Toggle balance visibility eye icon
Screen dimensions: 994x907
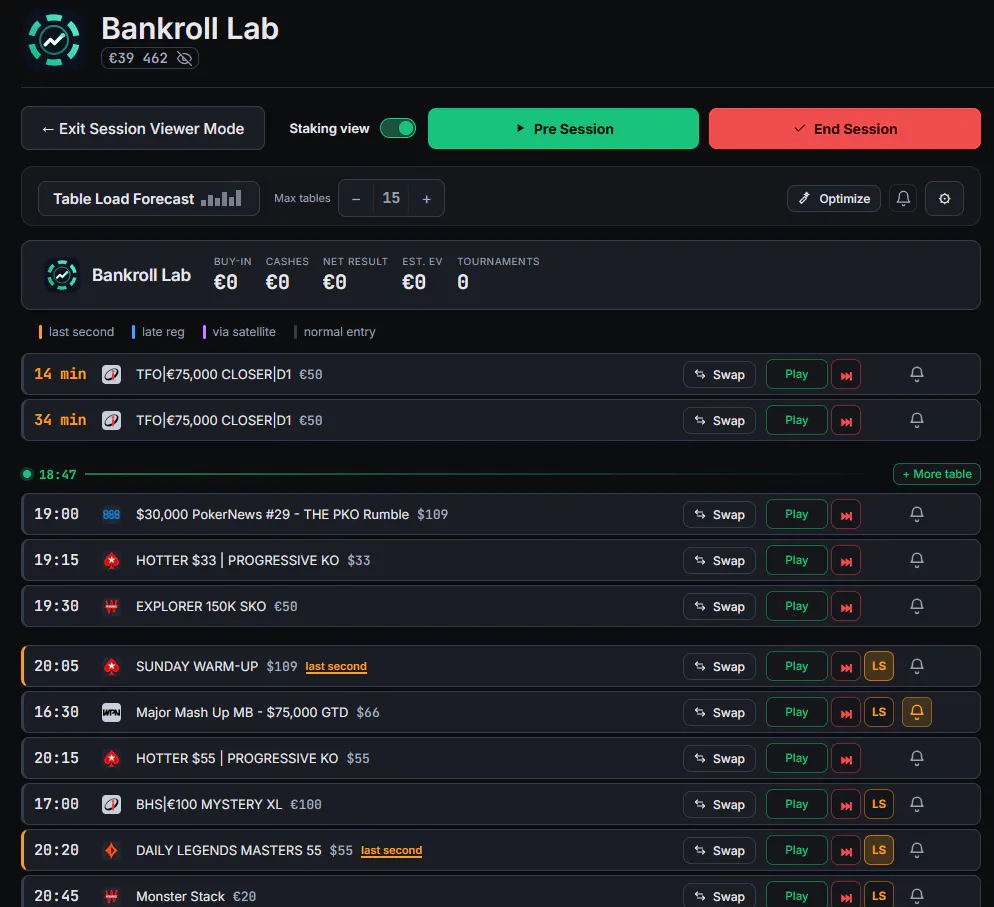[x=184, y=58]
